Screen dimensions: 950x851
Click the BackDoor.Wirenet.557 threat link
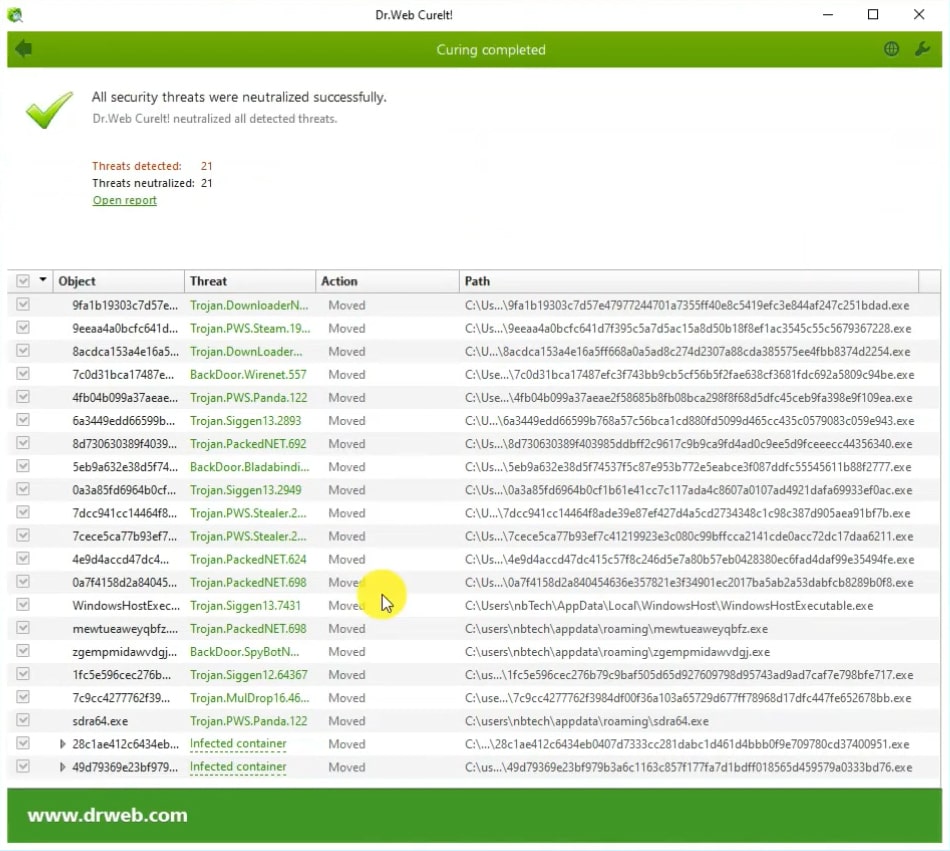point(248,374)
